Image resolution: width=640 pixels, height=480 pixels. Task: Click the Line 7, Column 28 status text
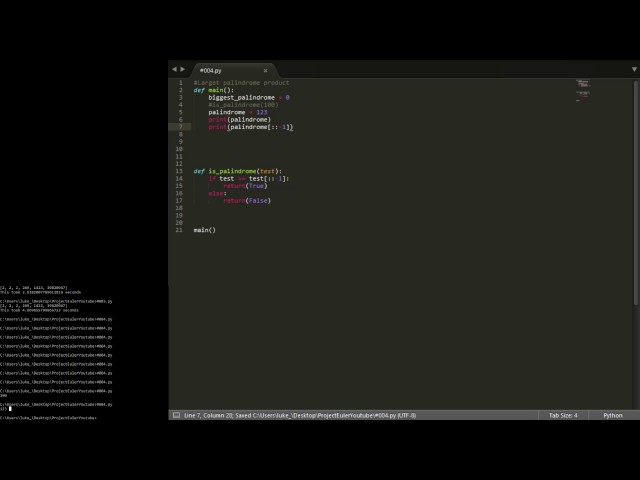(x=208, y=416)
